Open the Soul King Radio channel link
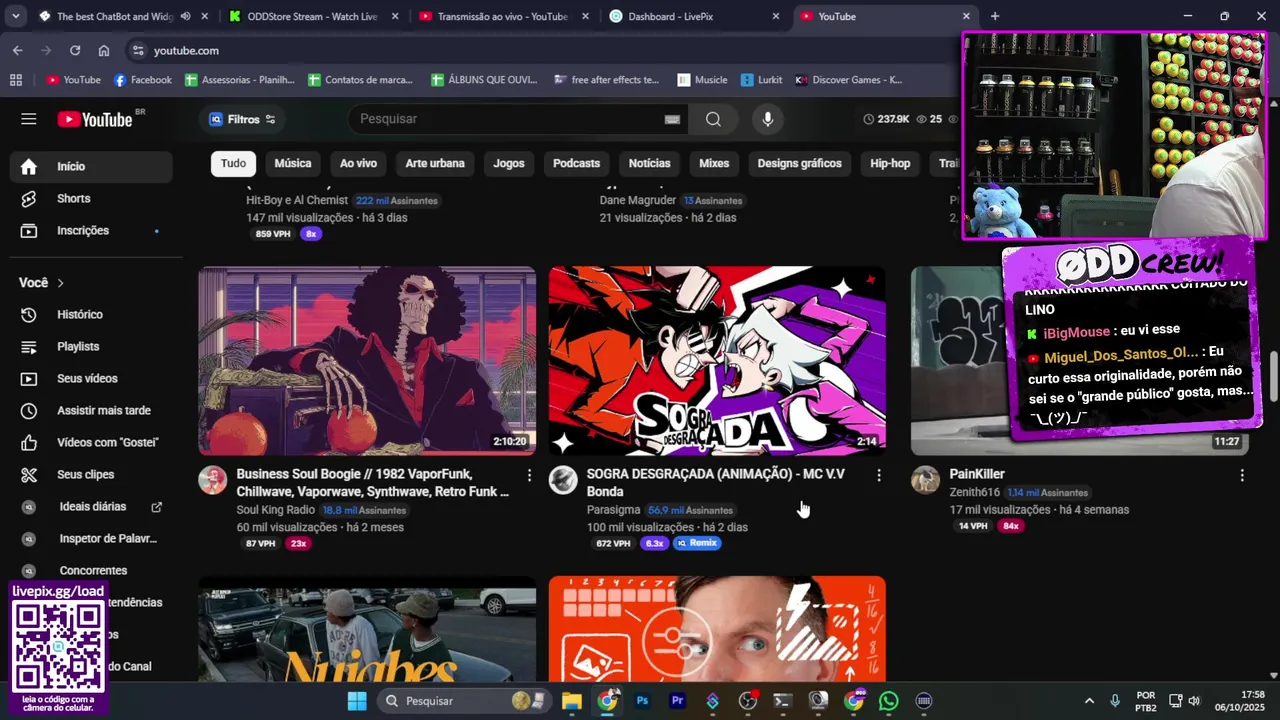The width and height of the screenshot is (1280, 720). pos(275,510)
